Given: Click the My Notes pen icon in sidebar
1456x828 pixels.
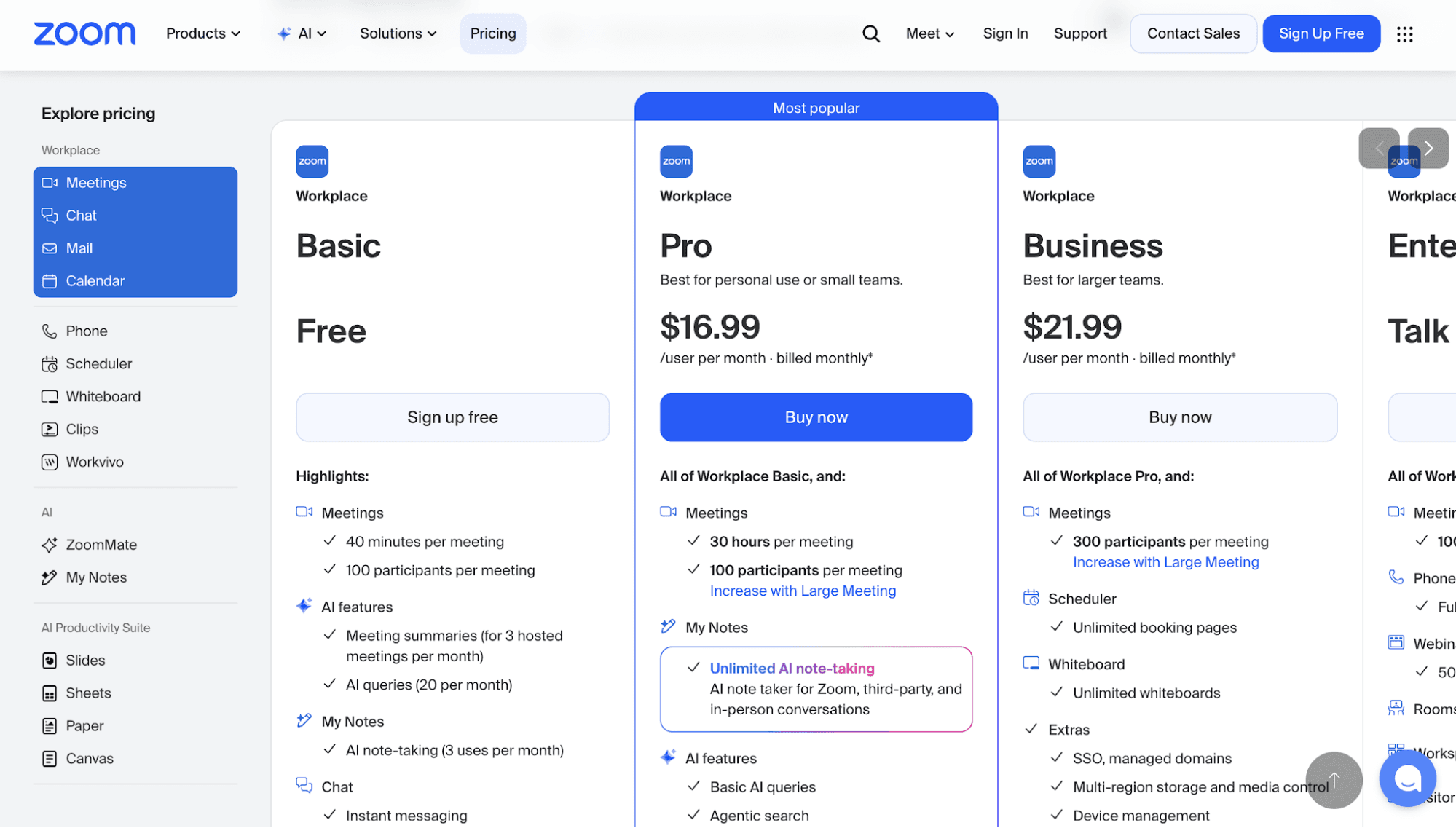Looking at the screenshot, I should tap(50, 577).
